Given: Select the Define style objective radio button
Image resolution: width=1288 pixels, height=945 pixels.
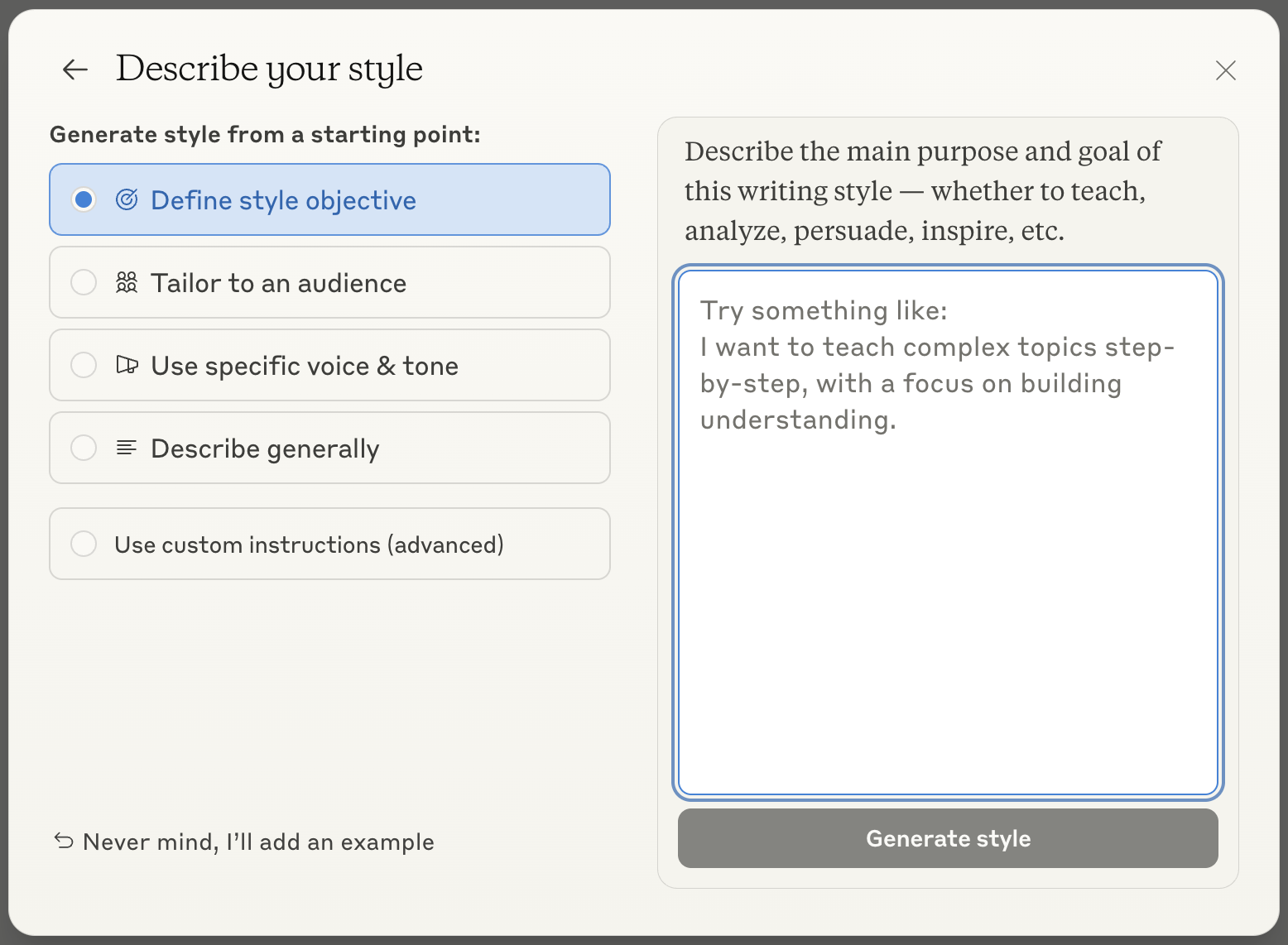Looking at the screenshot, I should [84, 199].
